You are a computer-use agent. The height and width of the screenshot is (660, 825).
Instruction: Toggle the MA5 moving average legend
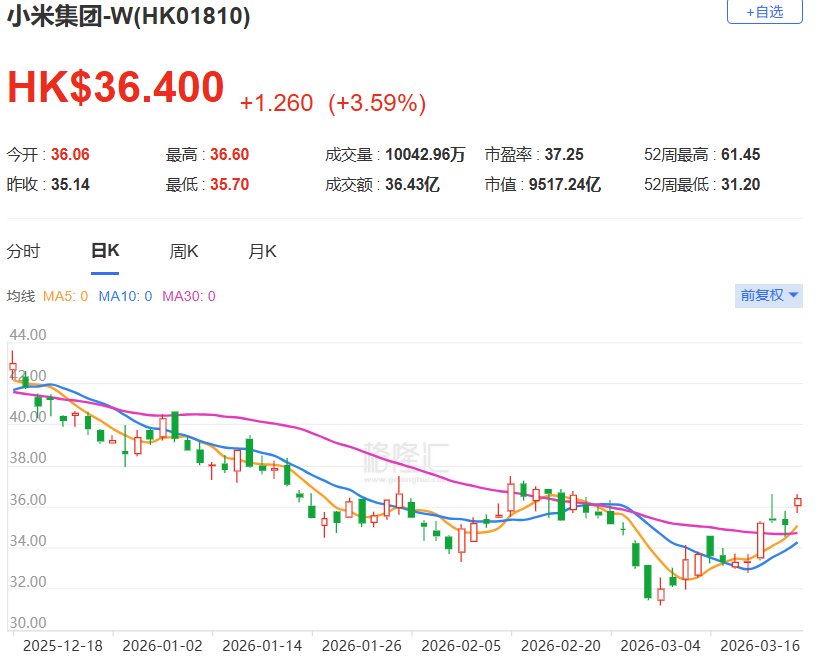coord(65,296)
